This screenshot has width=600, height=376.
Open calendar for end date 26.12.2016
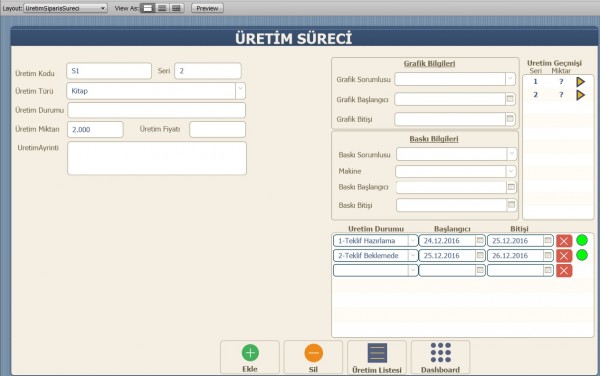click(548, 256)
